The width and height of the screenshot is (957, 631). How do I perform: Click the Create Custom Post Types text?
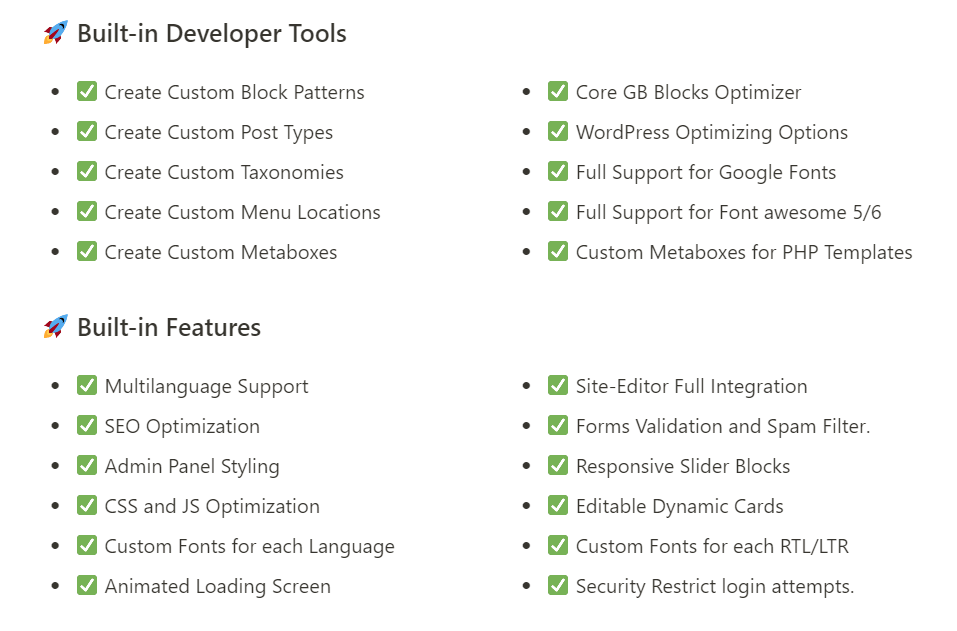[x=218, y=133]
